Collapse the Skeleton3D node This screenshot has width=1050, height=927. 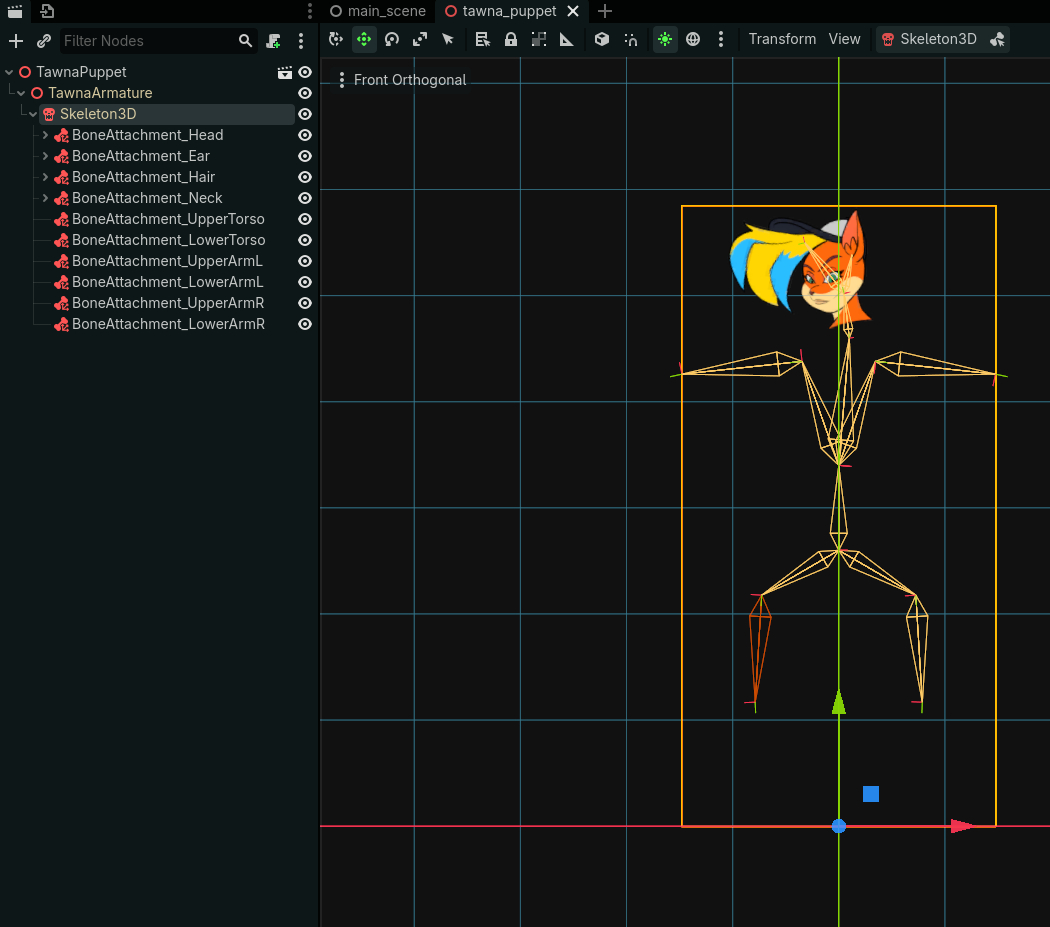(33, 114)
